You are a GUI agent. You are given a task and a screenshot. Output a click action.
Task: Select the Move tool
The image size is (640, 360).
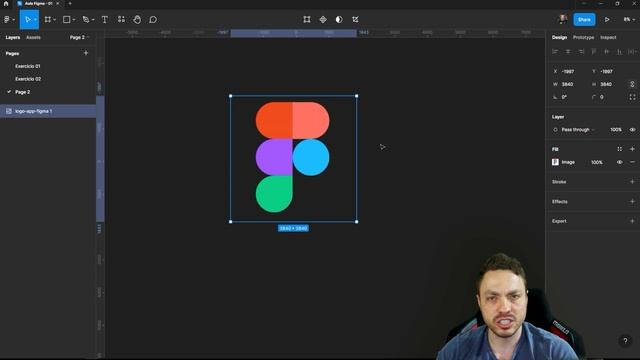pyautogui.click(x=27, y=20)
